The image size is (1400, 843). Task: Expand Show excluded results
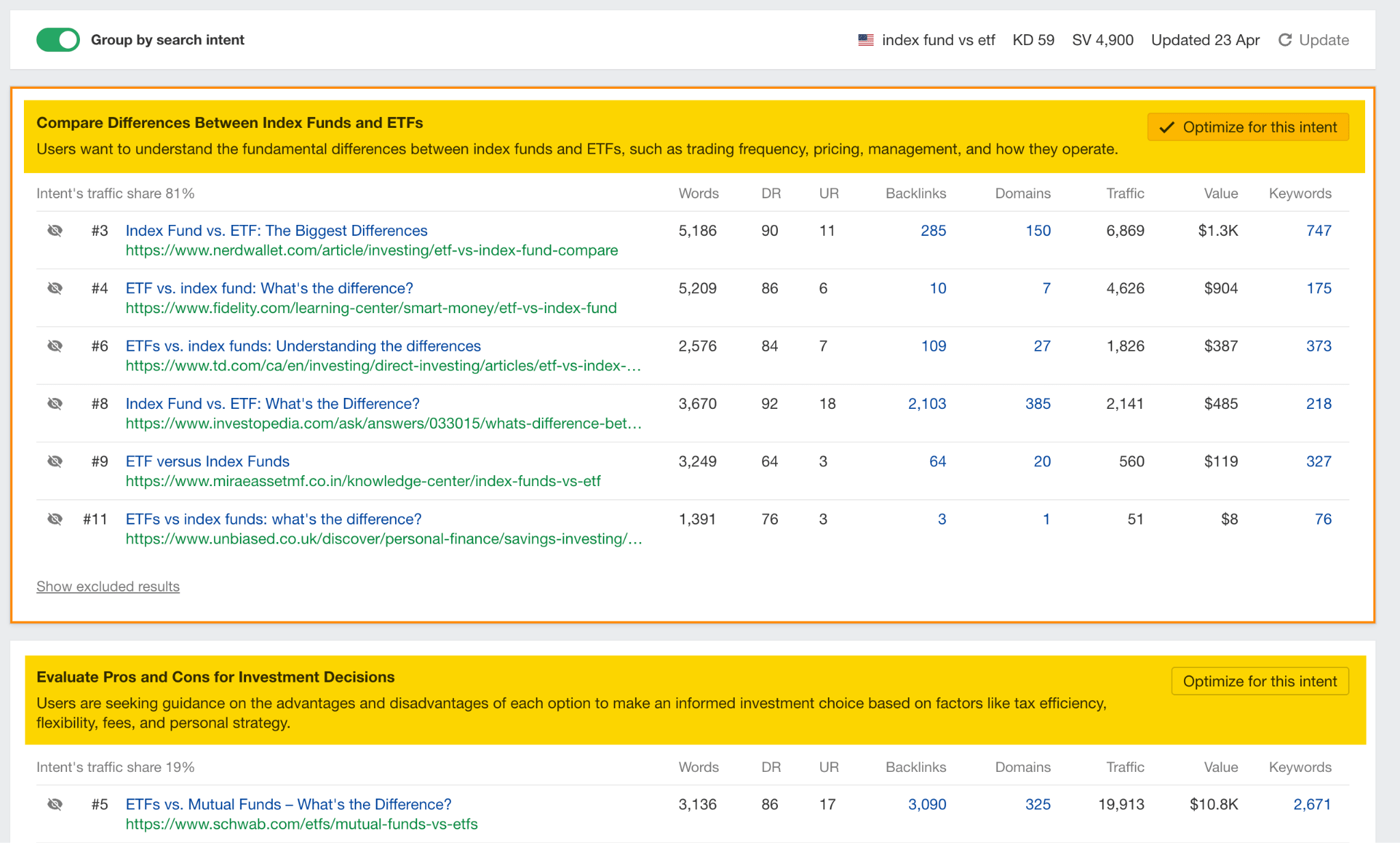pos(107,586)
